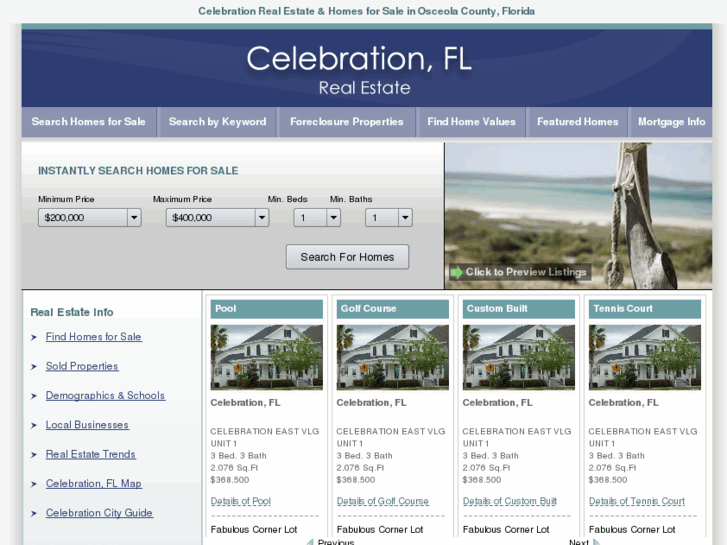The image size is (727, 545).
Task: Click the bullet arrow next to Celebration, FL Map
Action: point(33,484)
